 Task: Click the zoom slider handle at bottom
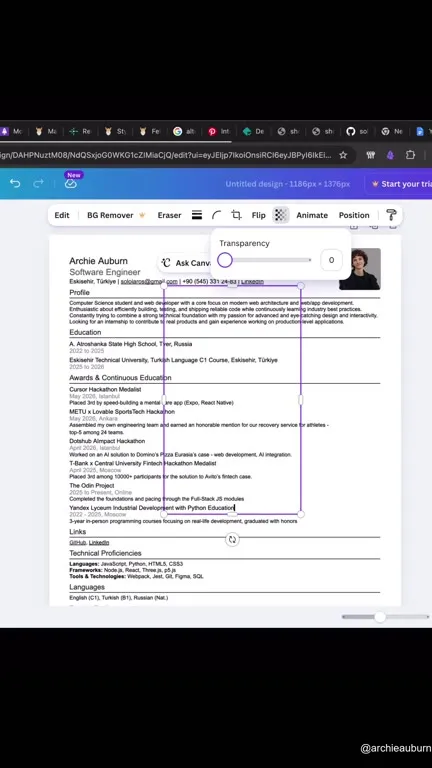[x=380, y=617]
